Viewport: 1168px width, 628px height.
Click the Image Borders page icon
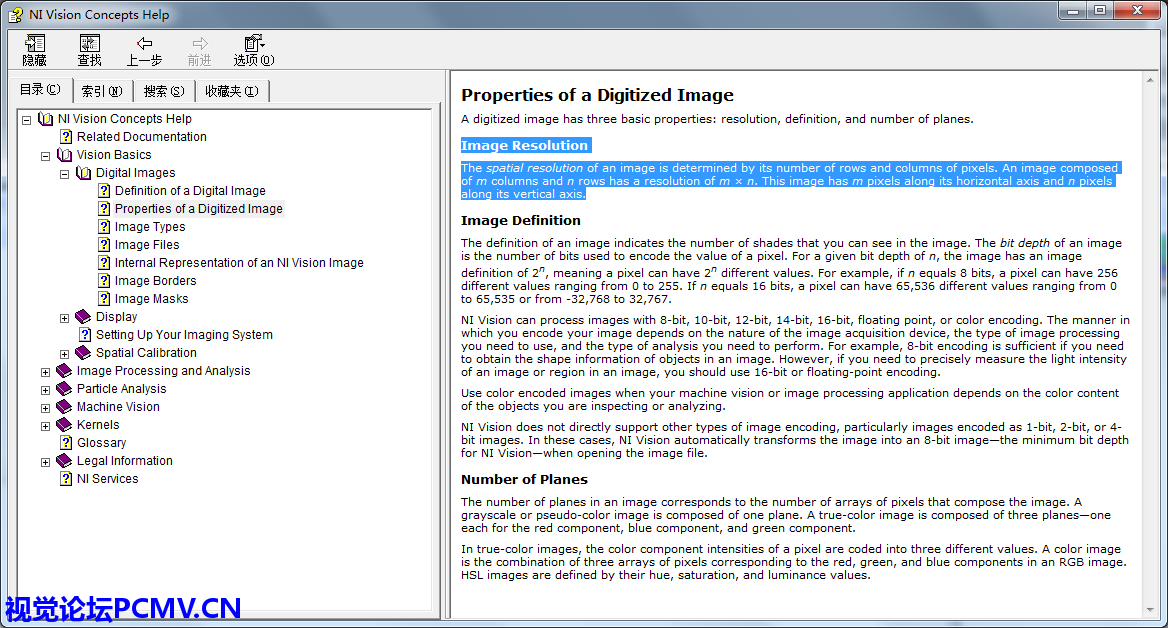pyautogui.click(x=104, y=281)
